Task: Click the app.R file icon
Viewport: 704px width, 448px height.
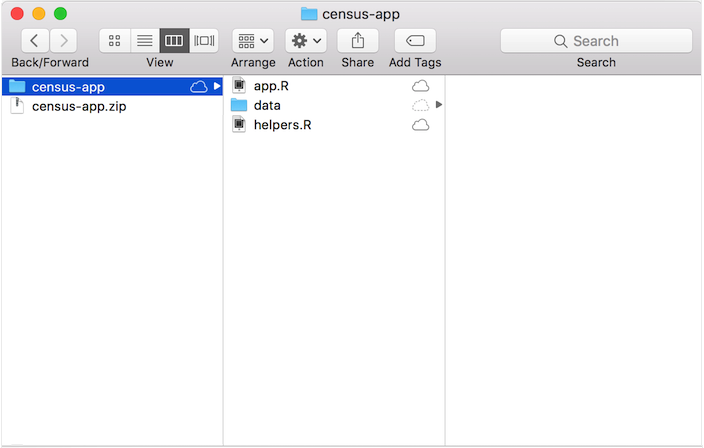Action: pos(239,85)
